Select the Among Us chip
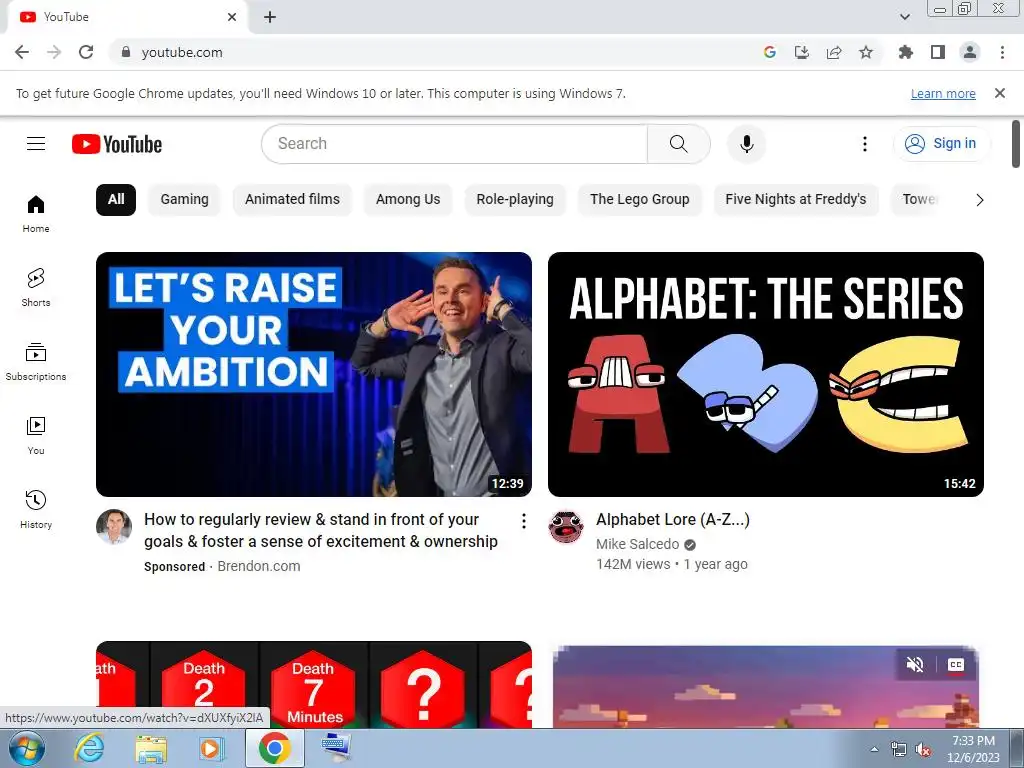This screenshot has height=768, width=1024. (x=408, y=199)
